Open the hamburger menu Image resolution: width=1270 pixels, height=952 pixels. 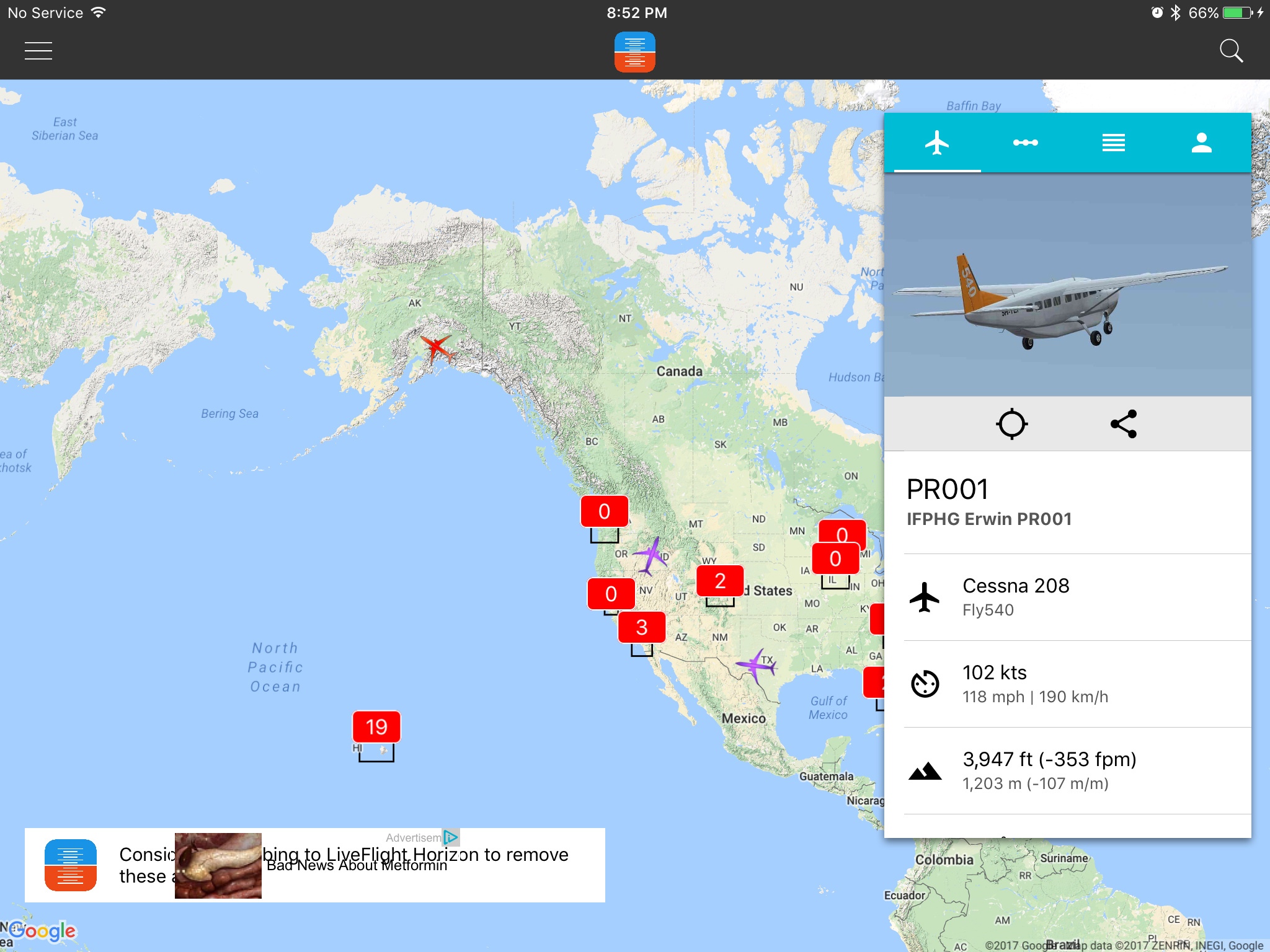38,51
